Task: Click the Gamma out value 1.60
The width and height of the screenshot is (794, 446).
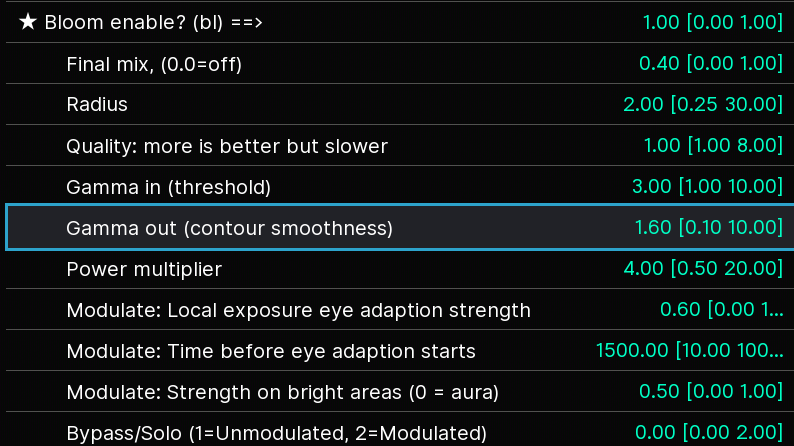Action: pos(653,227)
